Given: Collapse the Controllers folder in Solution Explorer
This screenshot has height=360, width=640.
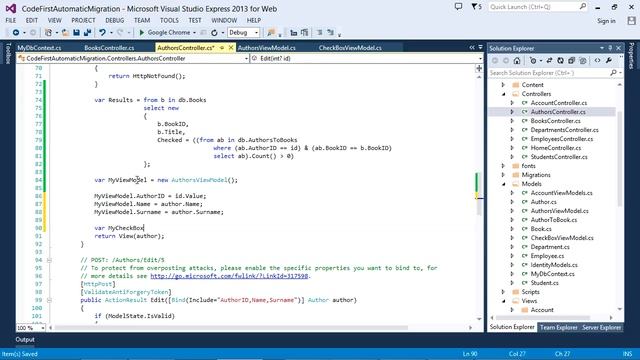Looking at the screenshot, I should [x=504, y=94].
